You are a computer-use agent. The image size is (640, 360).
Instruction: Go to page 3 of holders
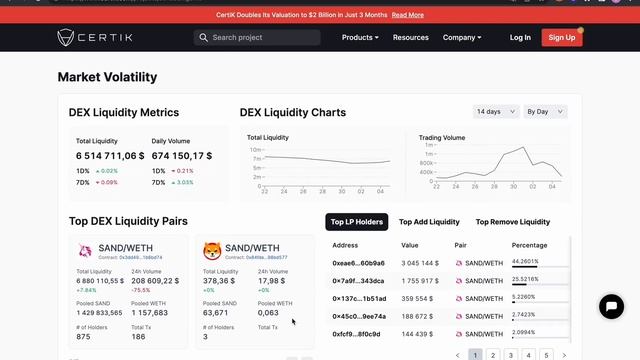click(511, 355)
